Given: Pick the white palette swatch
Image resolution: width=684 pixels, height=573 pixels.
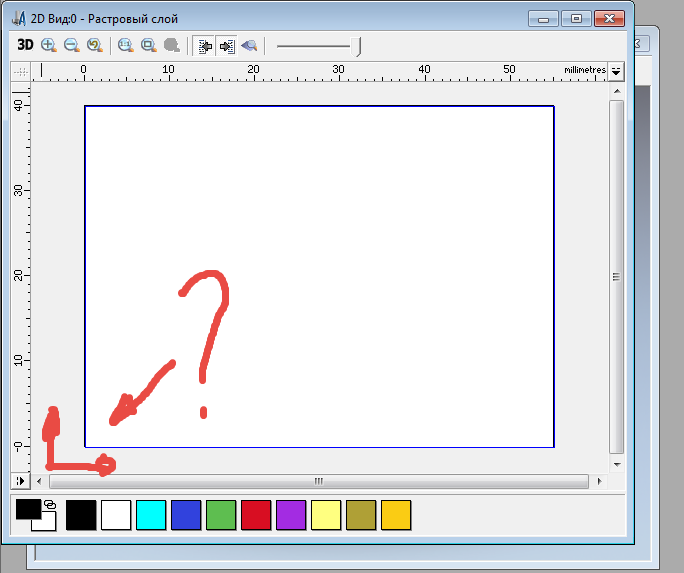Looking at the screenshot, I should tap(116, 515).
